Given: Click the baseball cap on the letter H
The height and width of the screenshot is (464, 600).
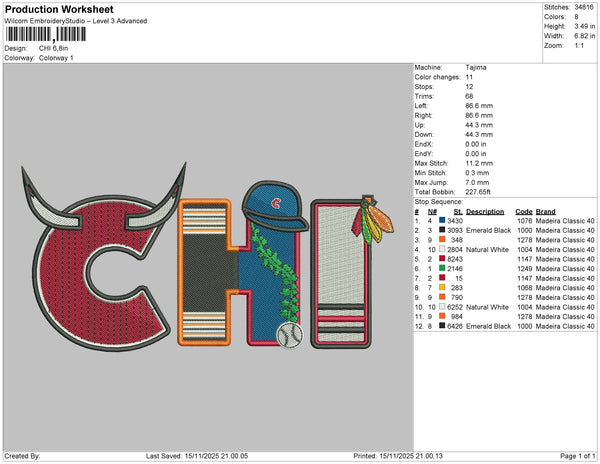Looking at the screenshot, I should tap(276, 207).
